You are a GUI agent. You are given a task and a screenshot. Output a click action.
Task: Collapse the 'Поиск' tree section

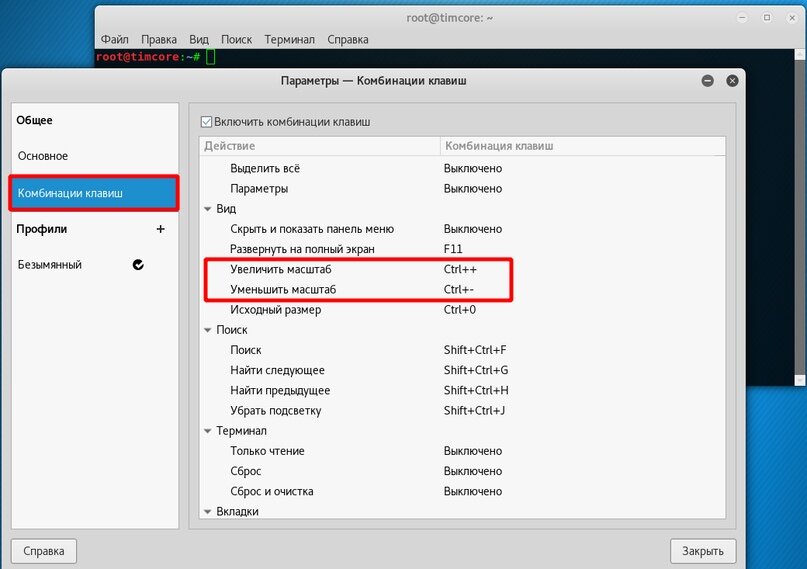pyautogui.click(x=208, y=330)
